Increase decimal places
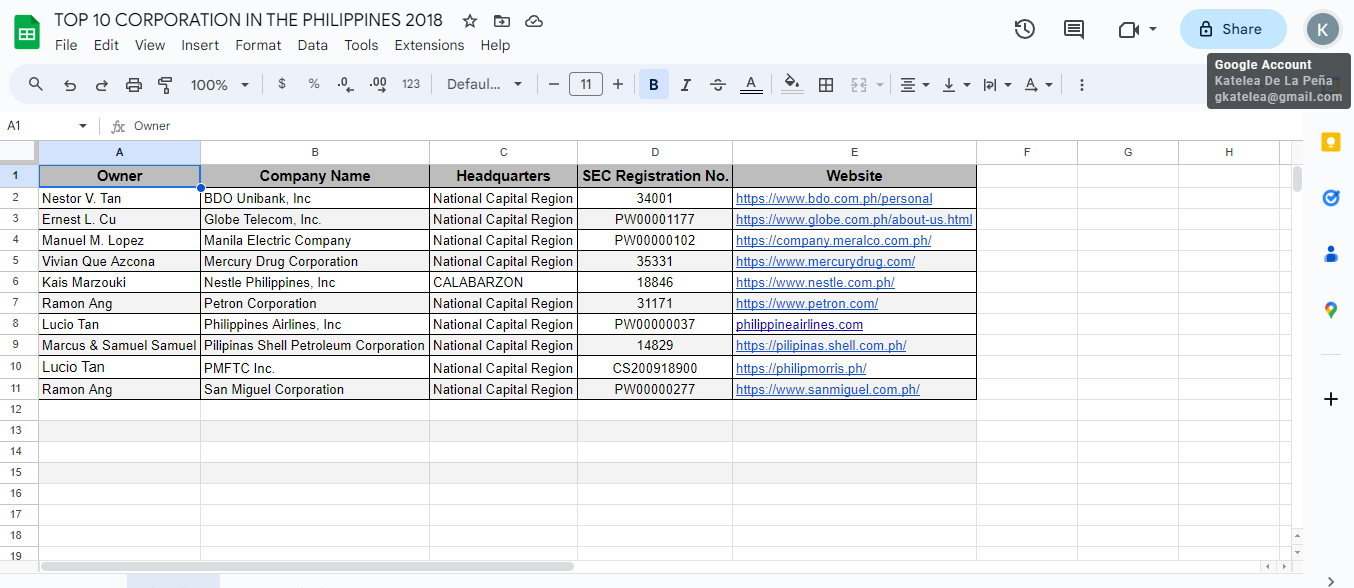This screenshot has width=1354, height=588. tap(378, 85)
